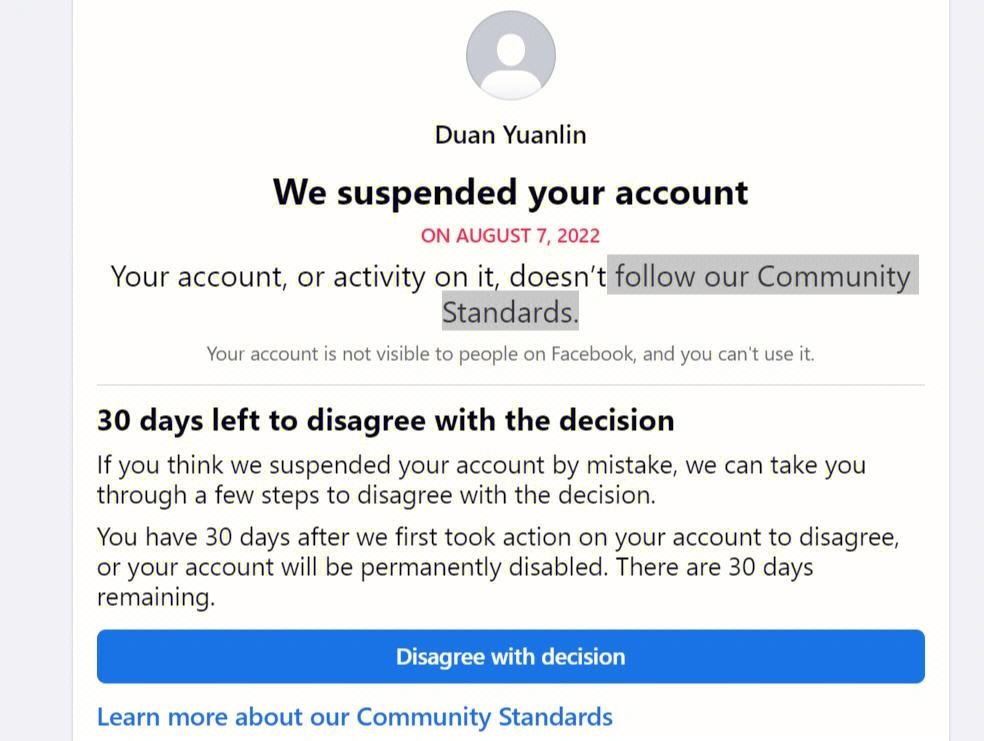984x741 pixels.
Task: Click the account not visible notice text
Action: (511, 354)
